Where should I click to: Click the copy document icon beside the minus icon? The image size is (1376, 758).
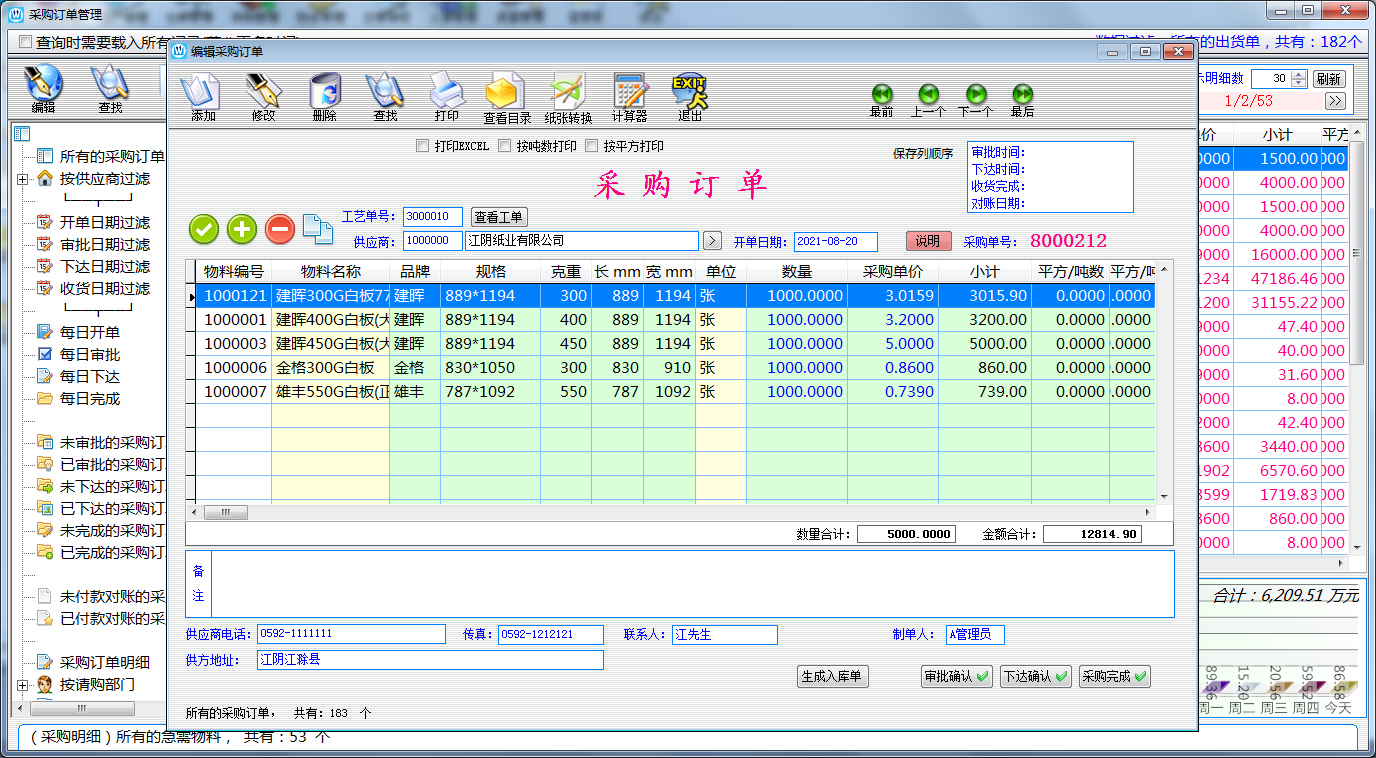pyautogui.click(x=317, y=229)
